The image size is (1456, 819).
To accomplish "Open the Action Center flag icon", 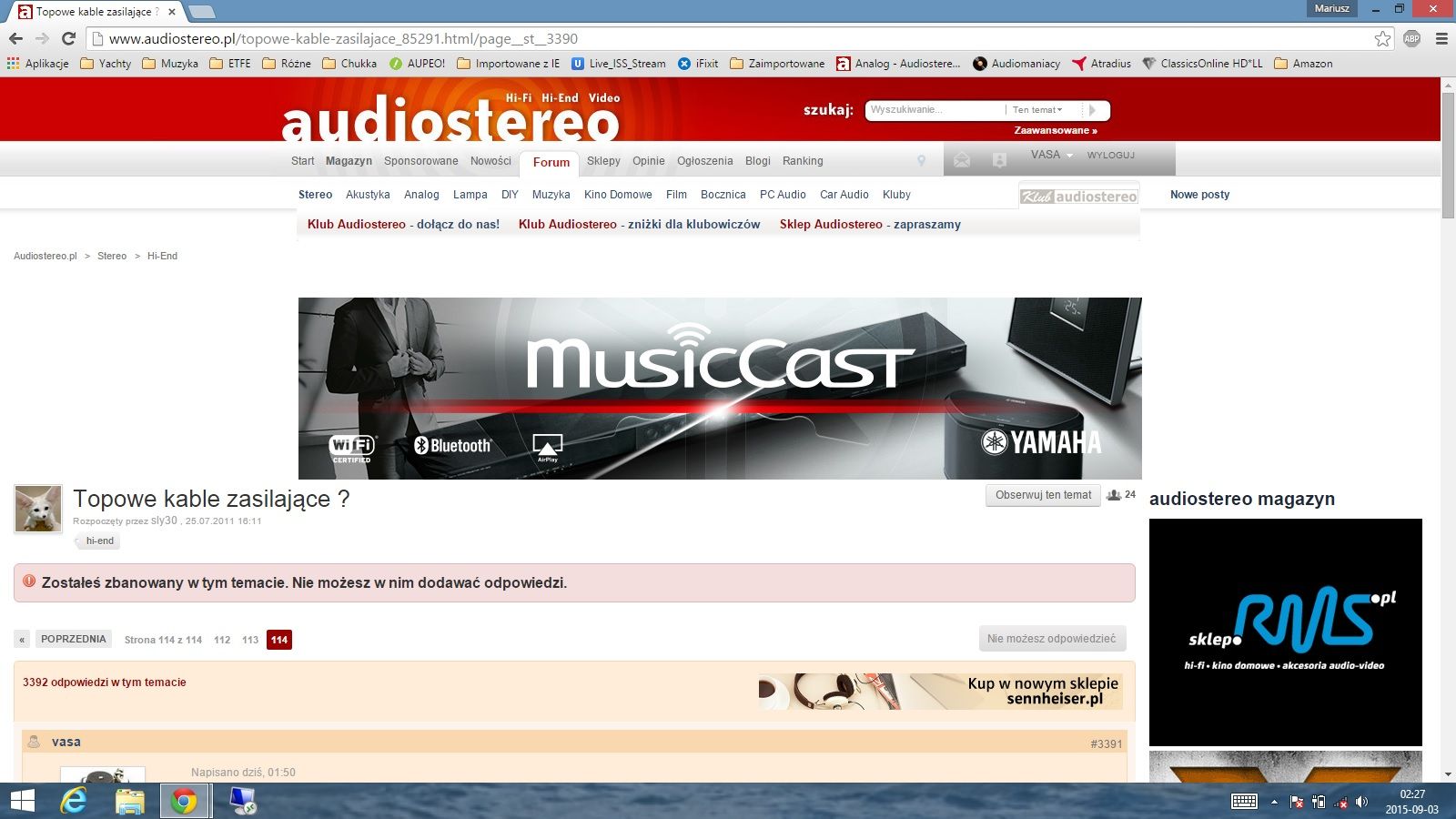I will [1297, 802].
